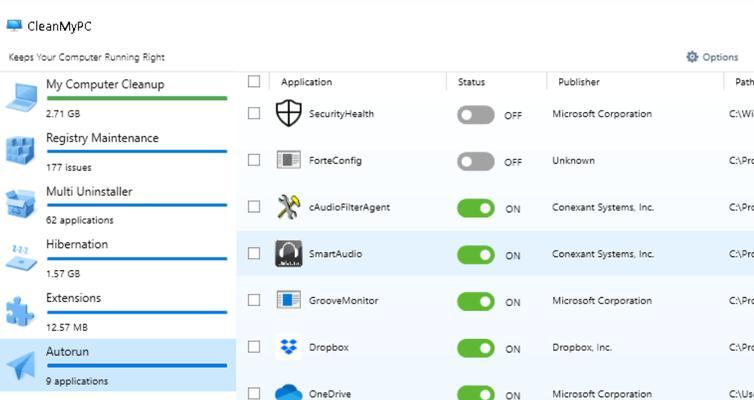Click the My Computer Cleanup green progress bar
Image resolution: width=754 pixels, height=400 pixels.
coord(137,98)
